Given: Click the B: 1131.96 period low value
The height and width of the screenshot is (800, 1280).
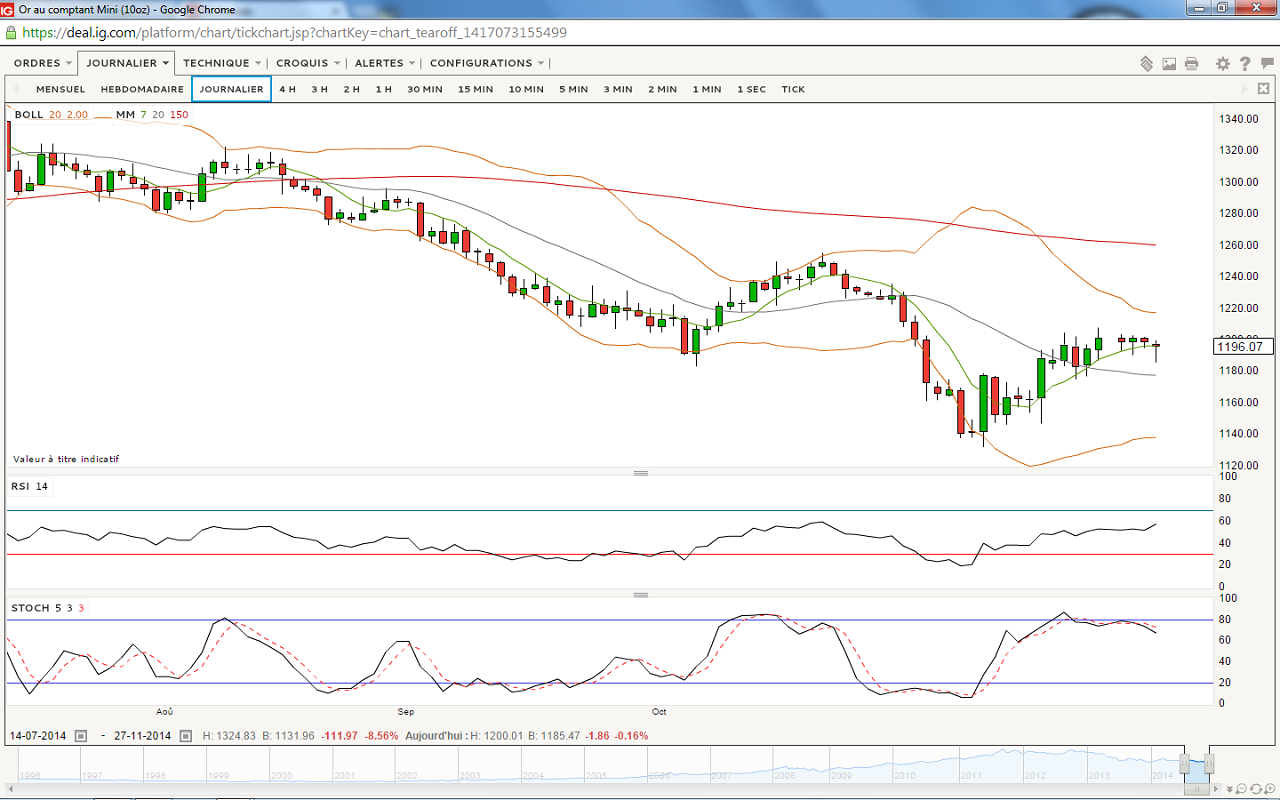Looking at the screenshot, I should (288, 736).
